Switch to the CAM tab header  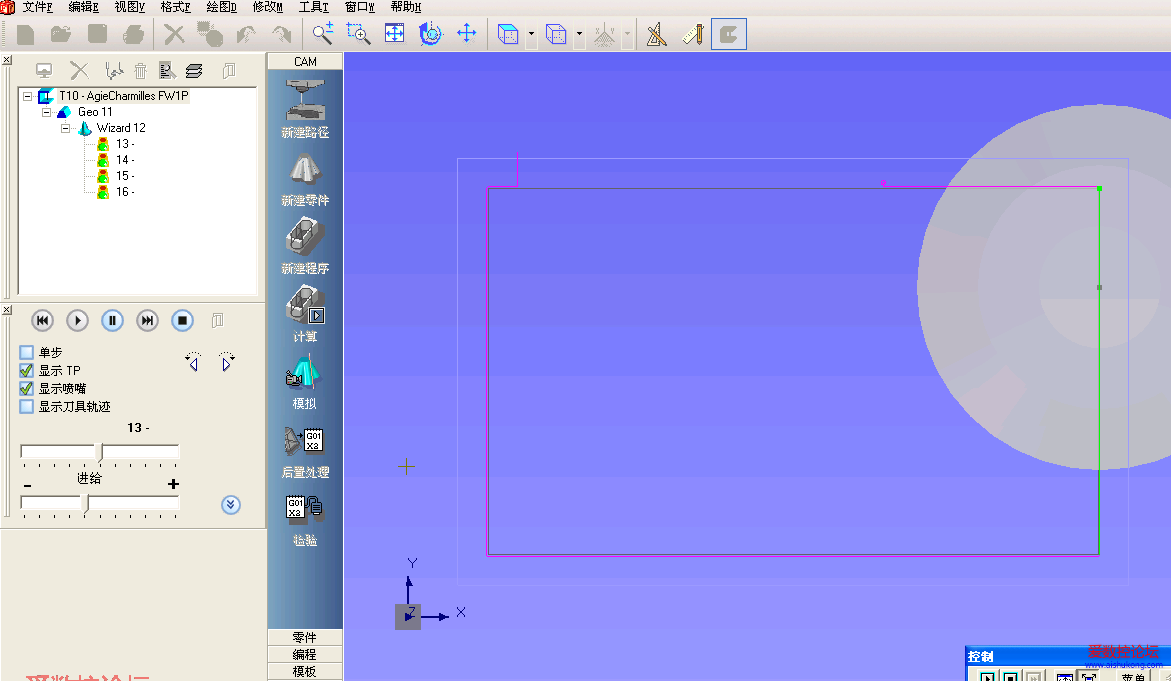click(x=305, y=61)
